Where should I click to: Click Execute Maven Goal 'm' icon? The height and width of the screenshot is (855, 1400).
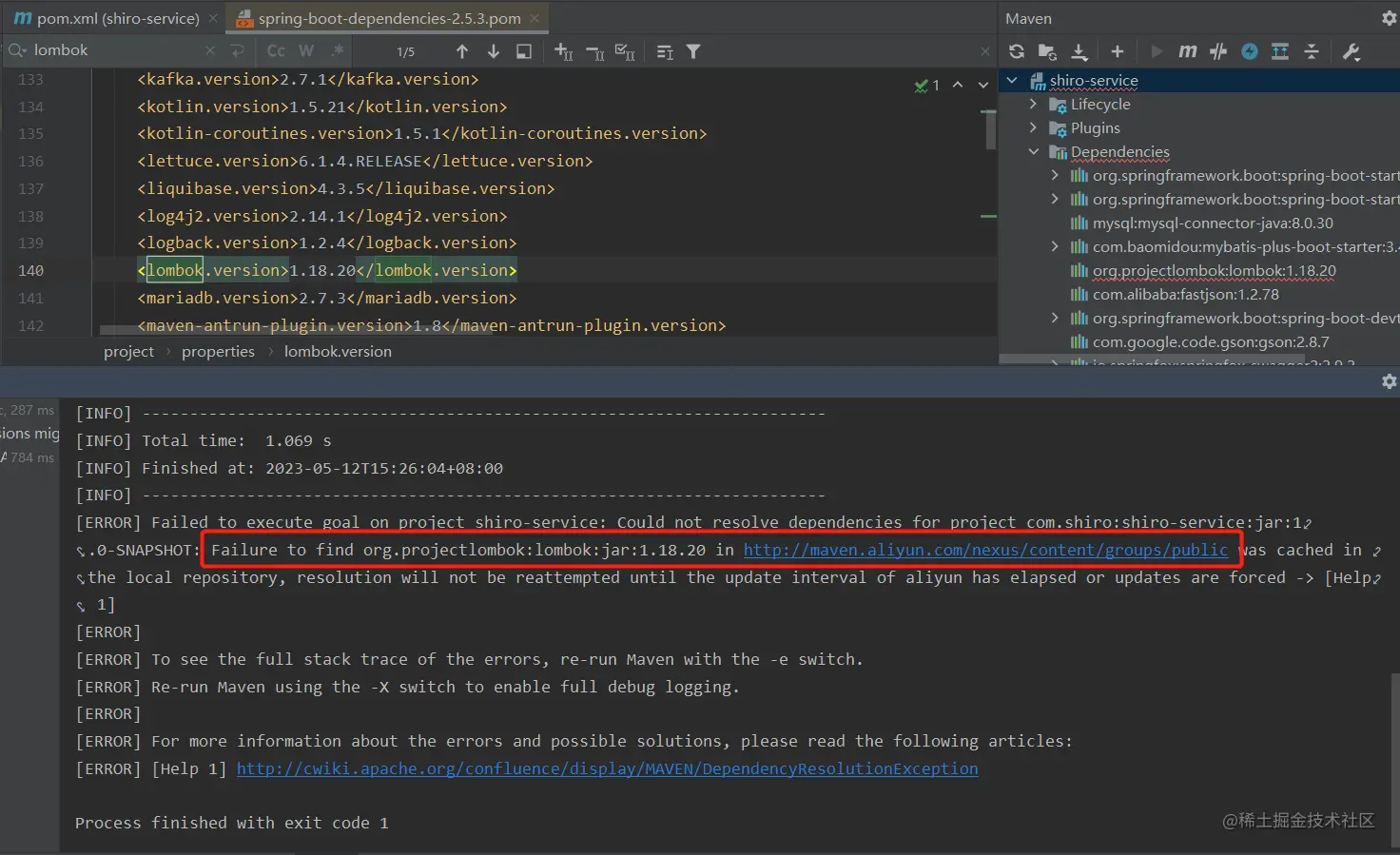(x=1187, y=51)
